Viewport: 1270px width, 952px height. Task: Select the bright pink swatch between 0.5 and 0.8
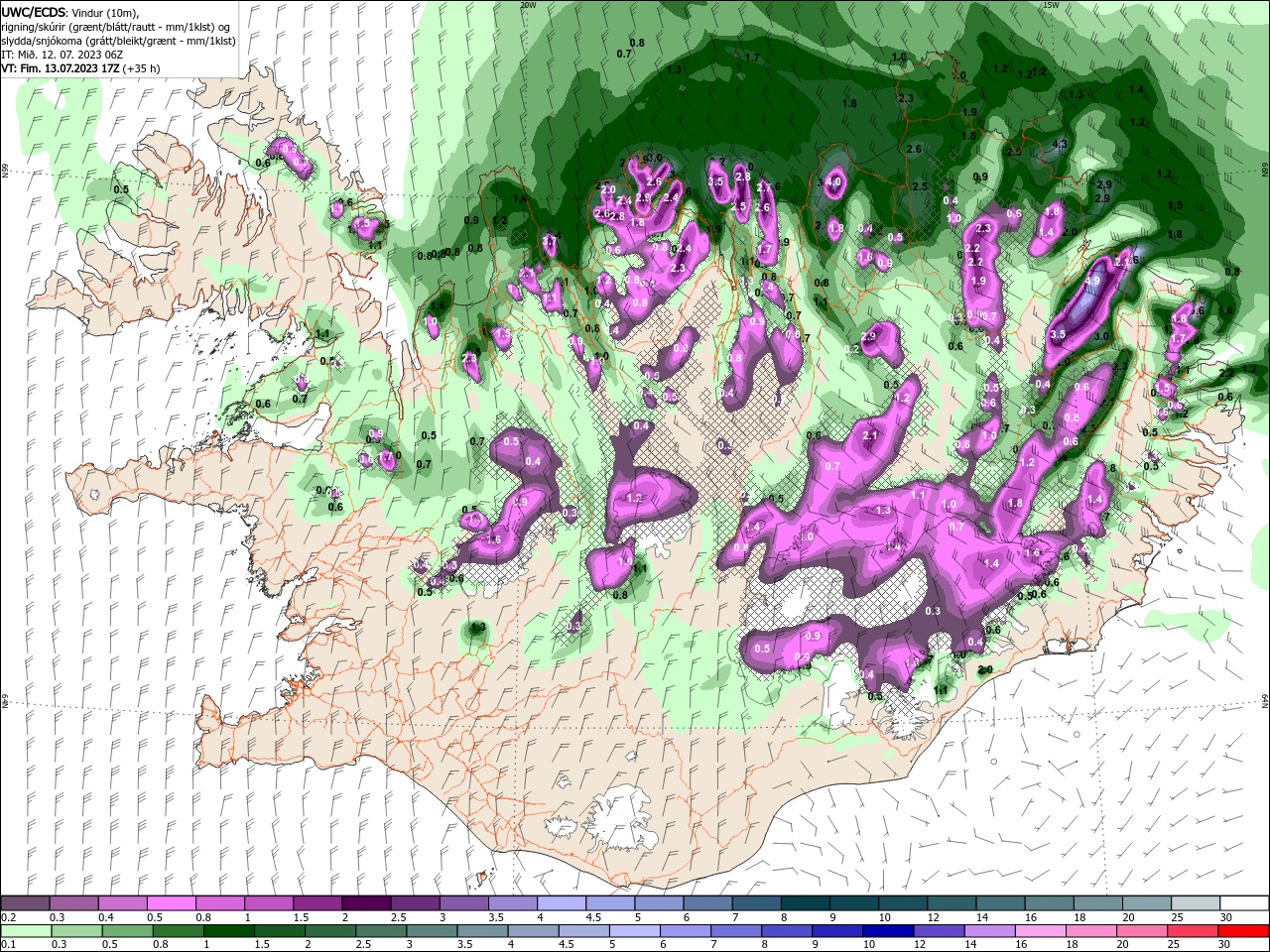pos(172,903)
